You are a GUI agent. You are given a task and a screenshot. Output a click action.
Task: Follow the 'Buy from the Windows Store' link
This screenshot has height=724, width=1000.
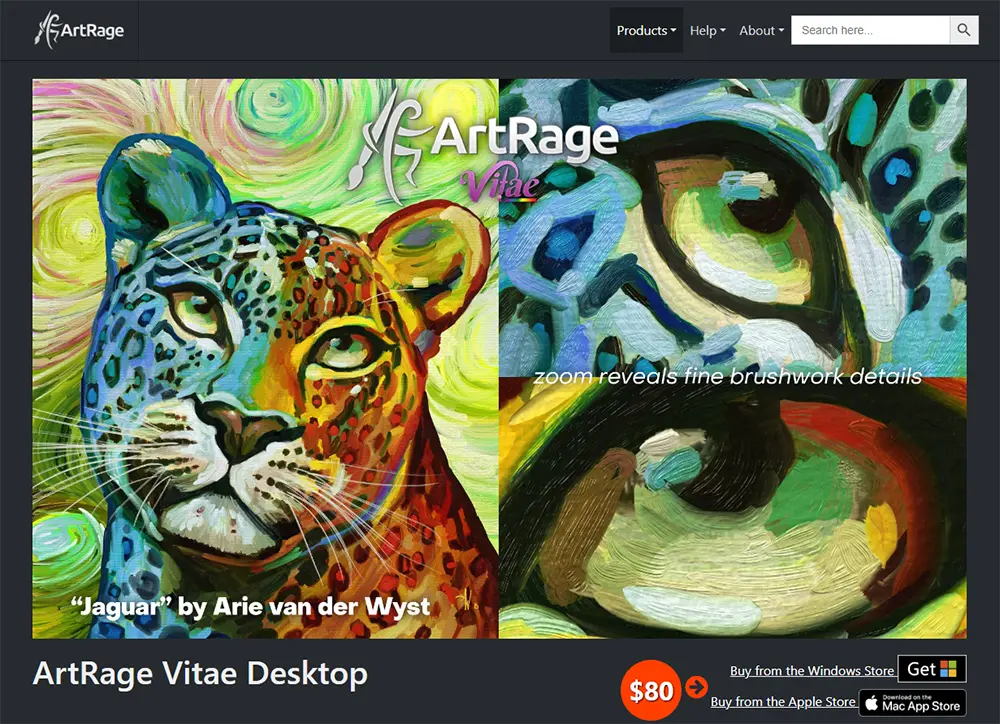[812, 670]
